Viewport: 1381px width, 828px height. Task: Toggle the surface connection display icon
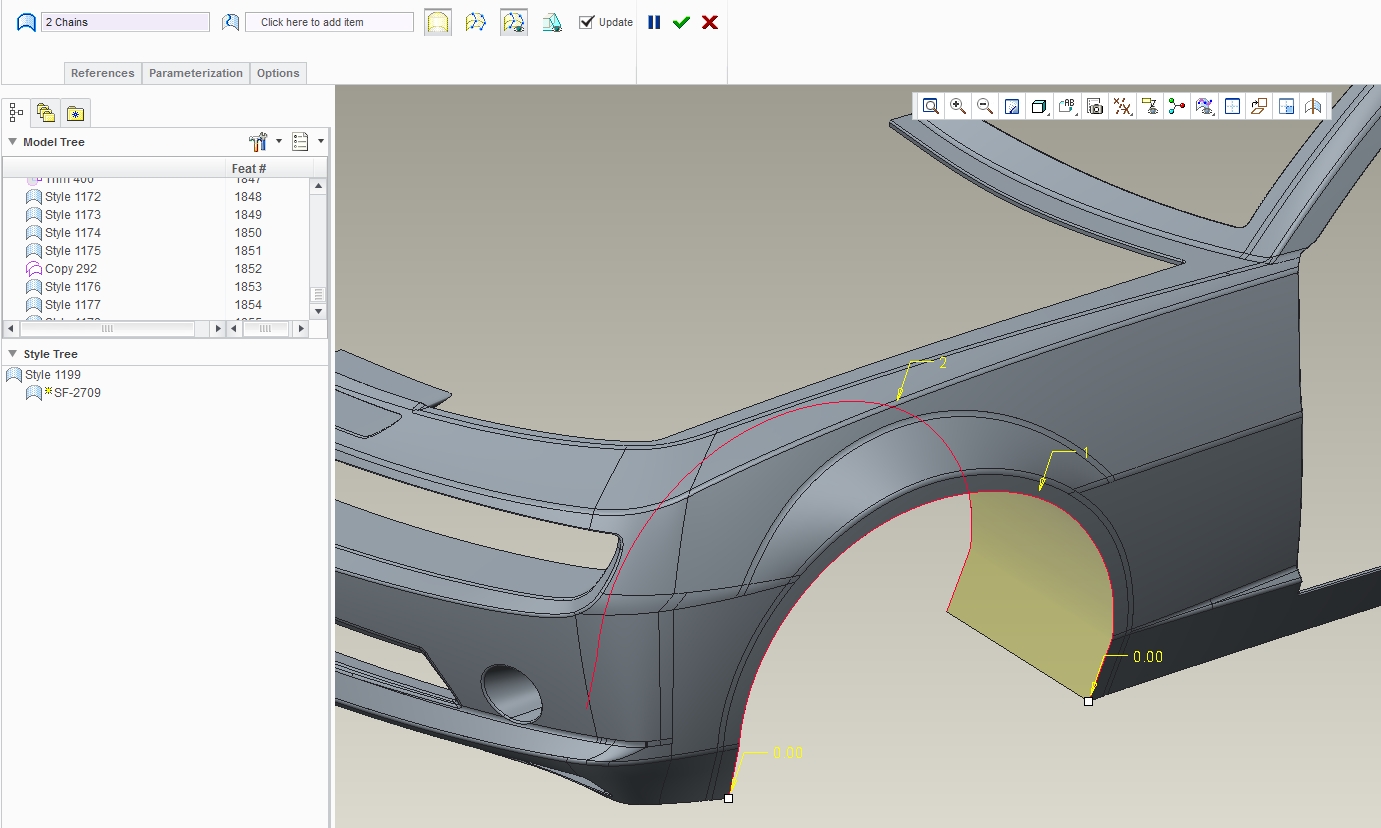click(514, 22)
